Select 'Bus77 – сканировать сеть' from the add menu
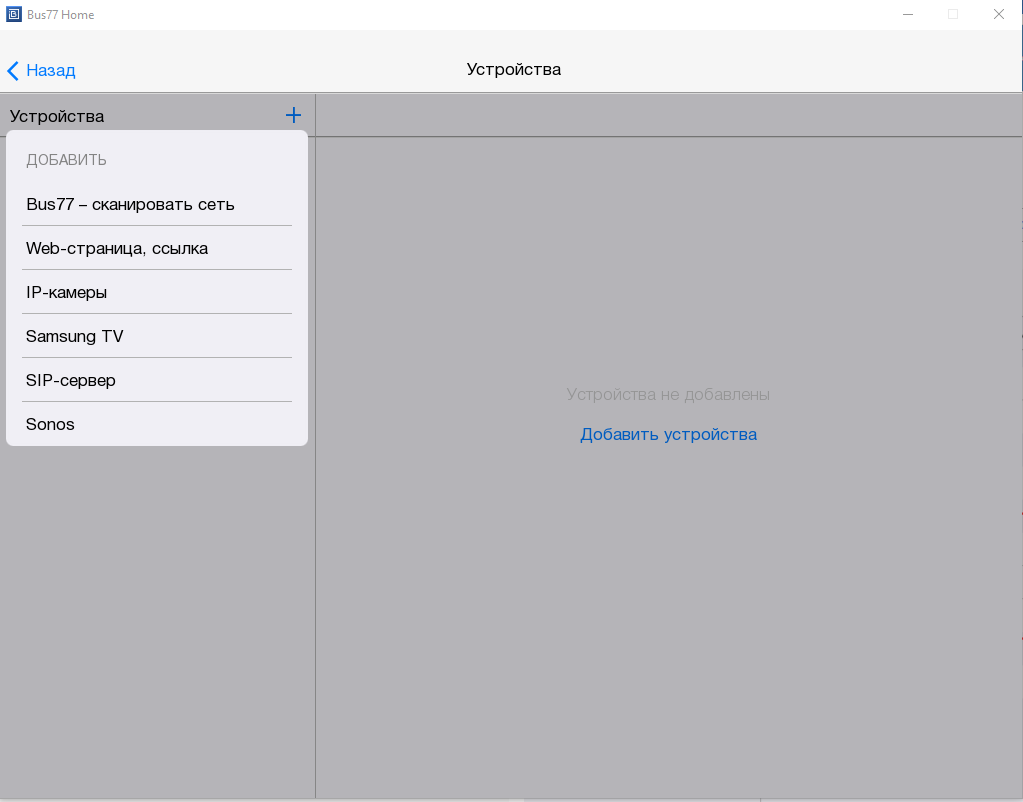 pos(130,204)
